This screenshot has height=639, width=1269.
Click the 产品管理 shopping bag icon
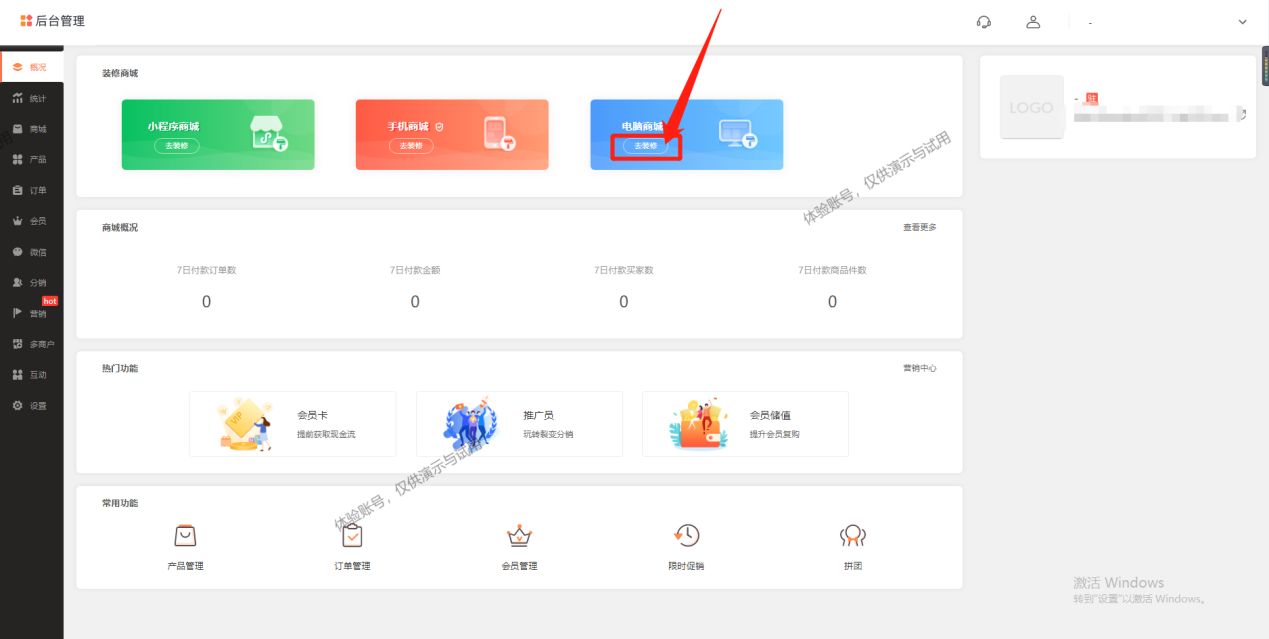point(185,536)
